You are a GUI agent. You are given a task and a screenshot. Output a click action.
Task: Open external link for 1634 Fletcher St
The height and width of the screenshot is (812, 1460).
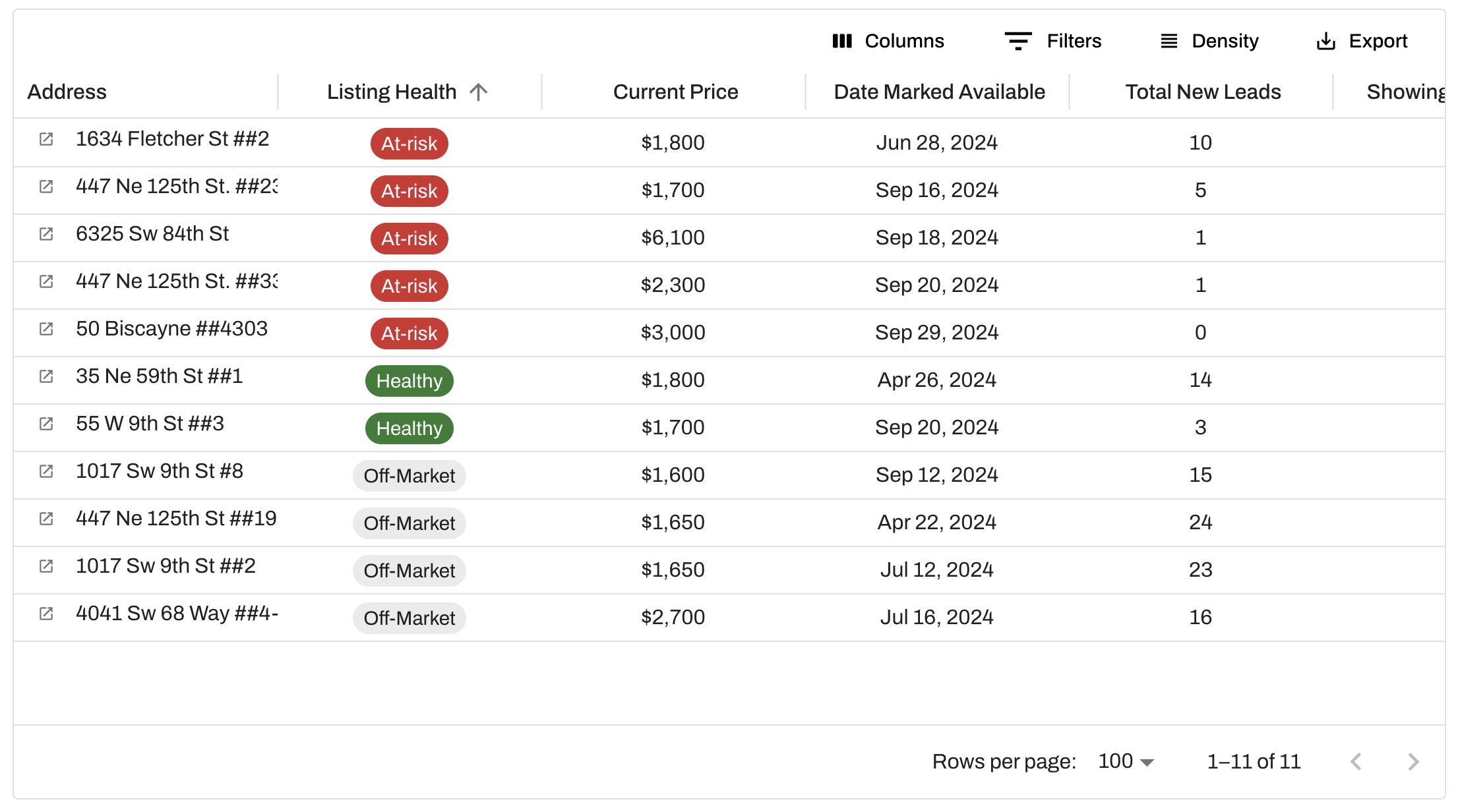pos(46,139)
